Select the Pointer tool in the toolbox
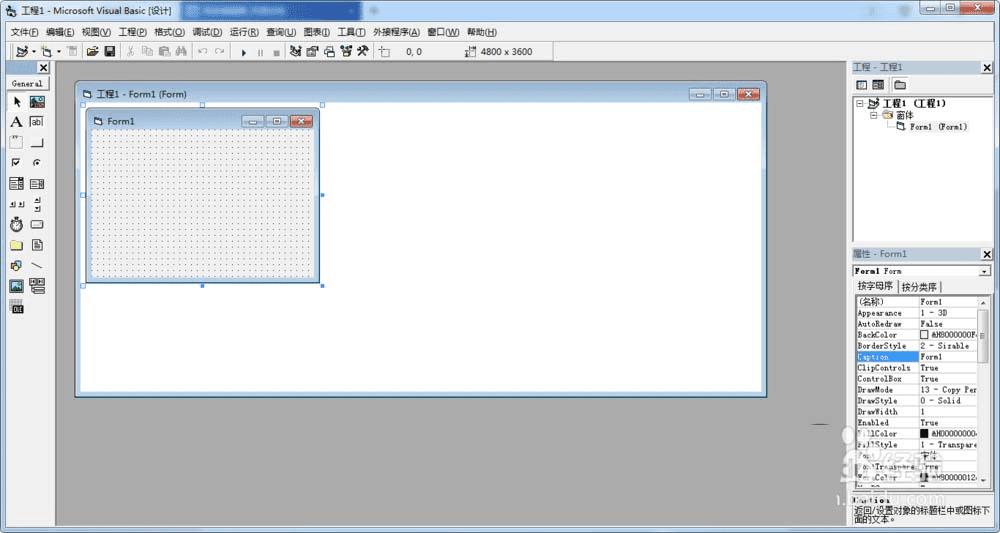The image size is (1000, 533). [x=17, y=102]
